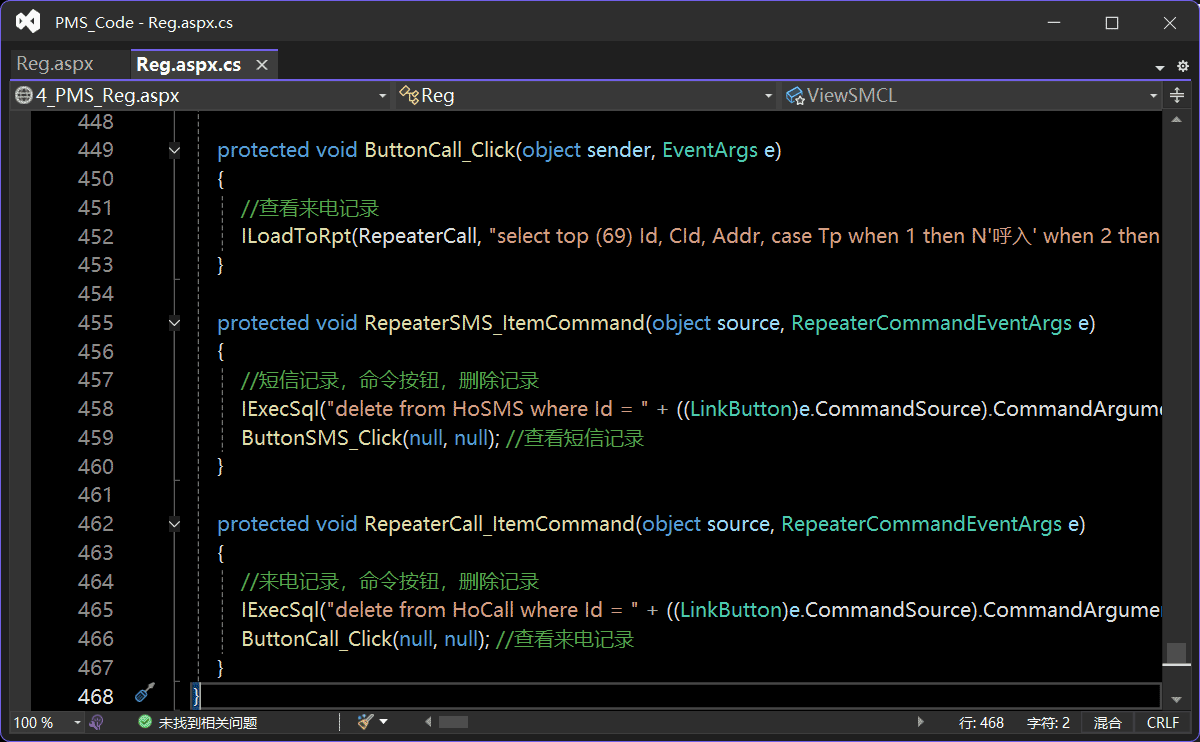Click the IntelliCode health indicator icon

pyautogui.click(x=97, y=722)
